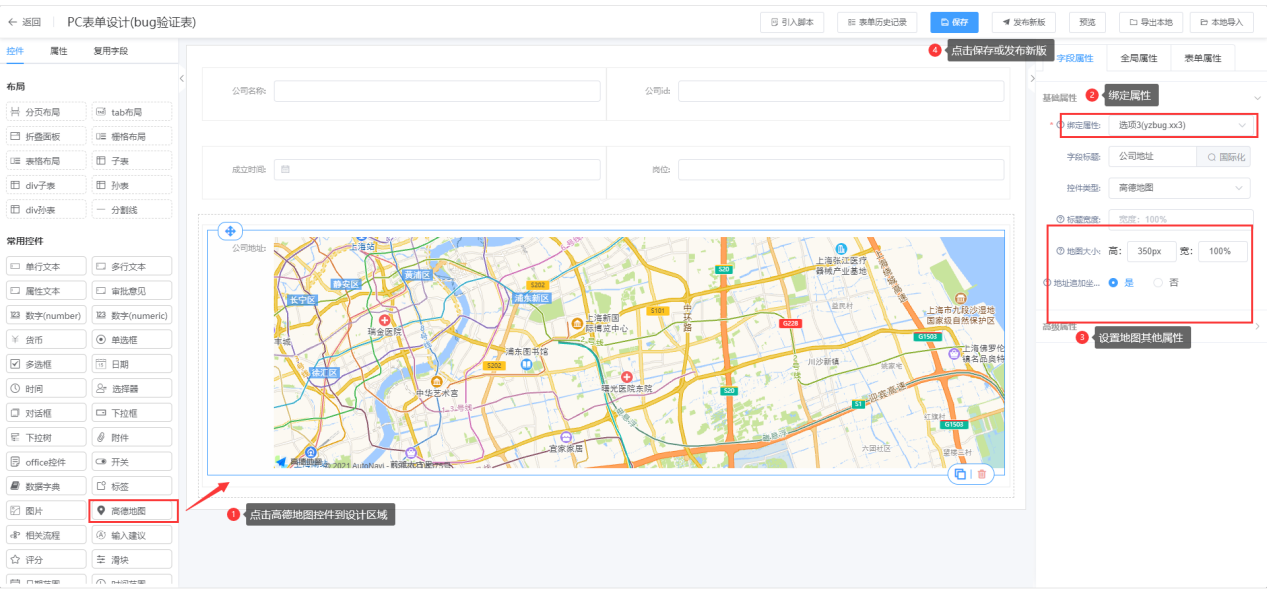Click the copy icon below the map
Viewport: 1267px width, 589px height.
[960, 475]
